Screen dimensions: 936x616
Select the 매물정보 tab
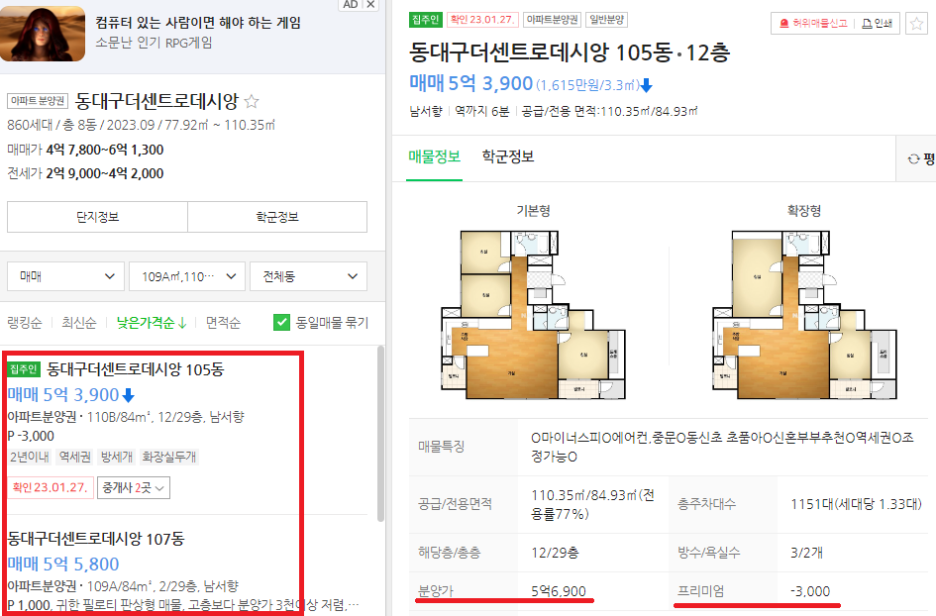[434, 157]
